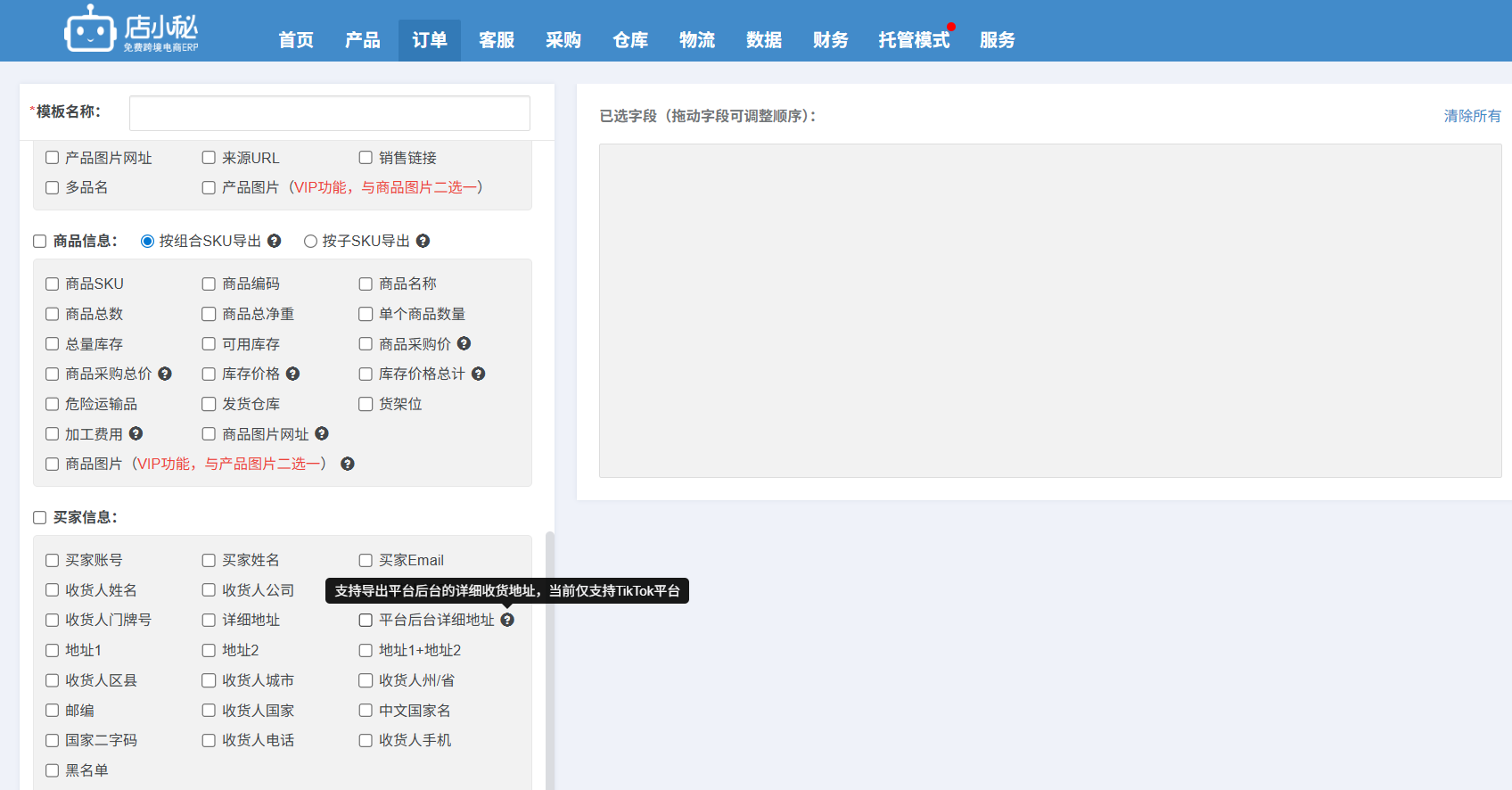This screenshot has height=790, width=1512.
Task: Tick the 收货人手机 checkbox
Action: tap(366, 741)
